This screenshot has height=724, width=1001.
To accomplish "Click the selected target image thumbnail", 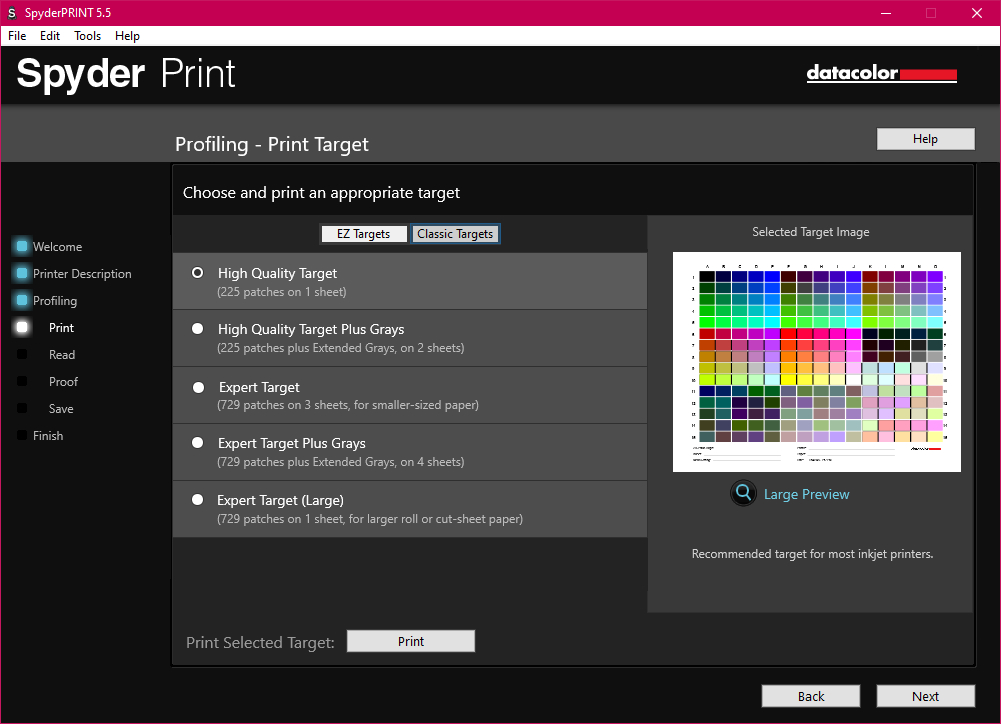I will click(817, 362).
